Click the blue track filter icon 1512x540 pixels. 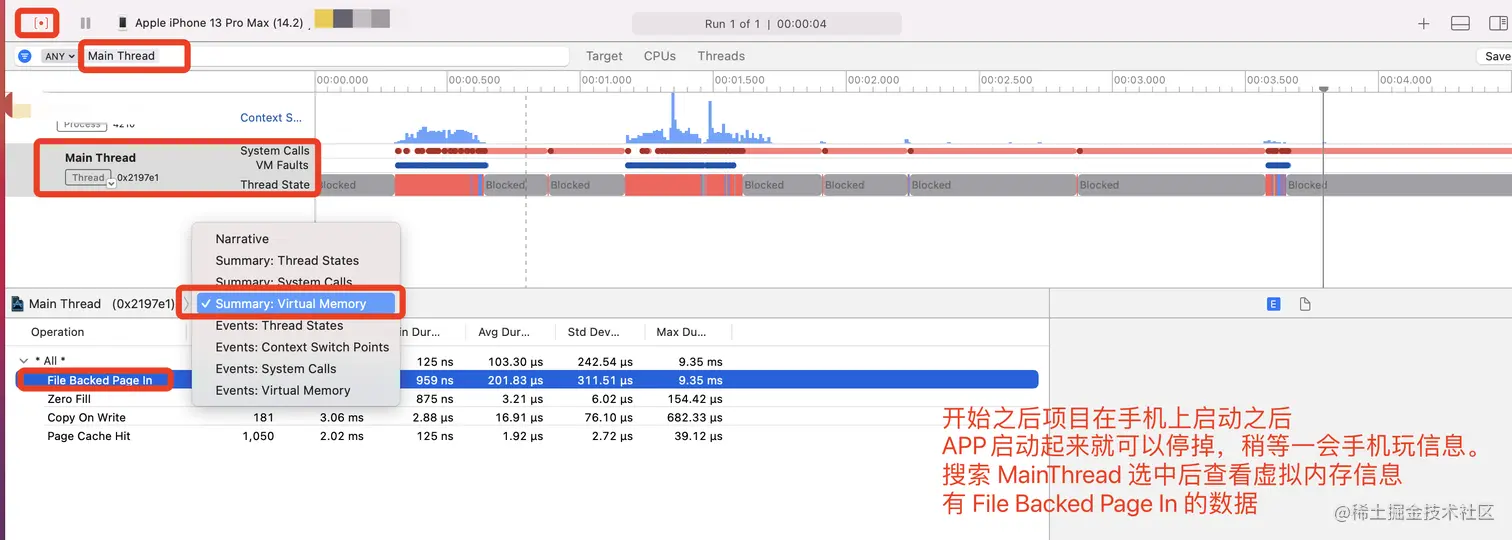(x=25, y=56)
